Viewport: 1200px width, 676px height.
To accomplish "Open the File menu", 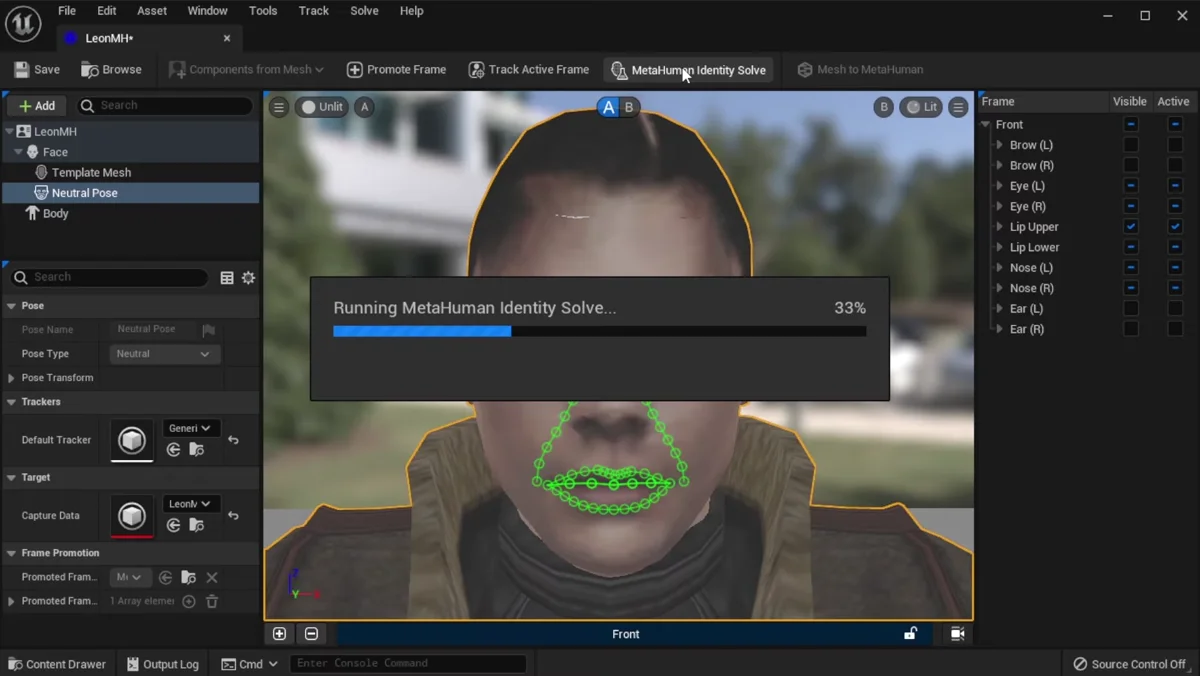I will pos(67,11).
